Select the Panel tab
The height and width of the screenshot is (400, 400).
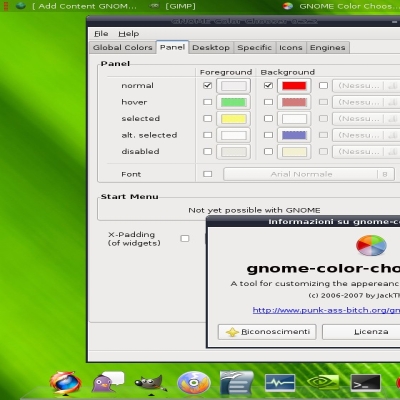(x=172, y=47)
